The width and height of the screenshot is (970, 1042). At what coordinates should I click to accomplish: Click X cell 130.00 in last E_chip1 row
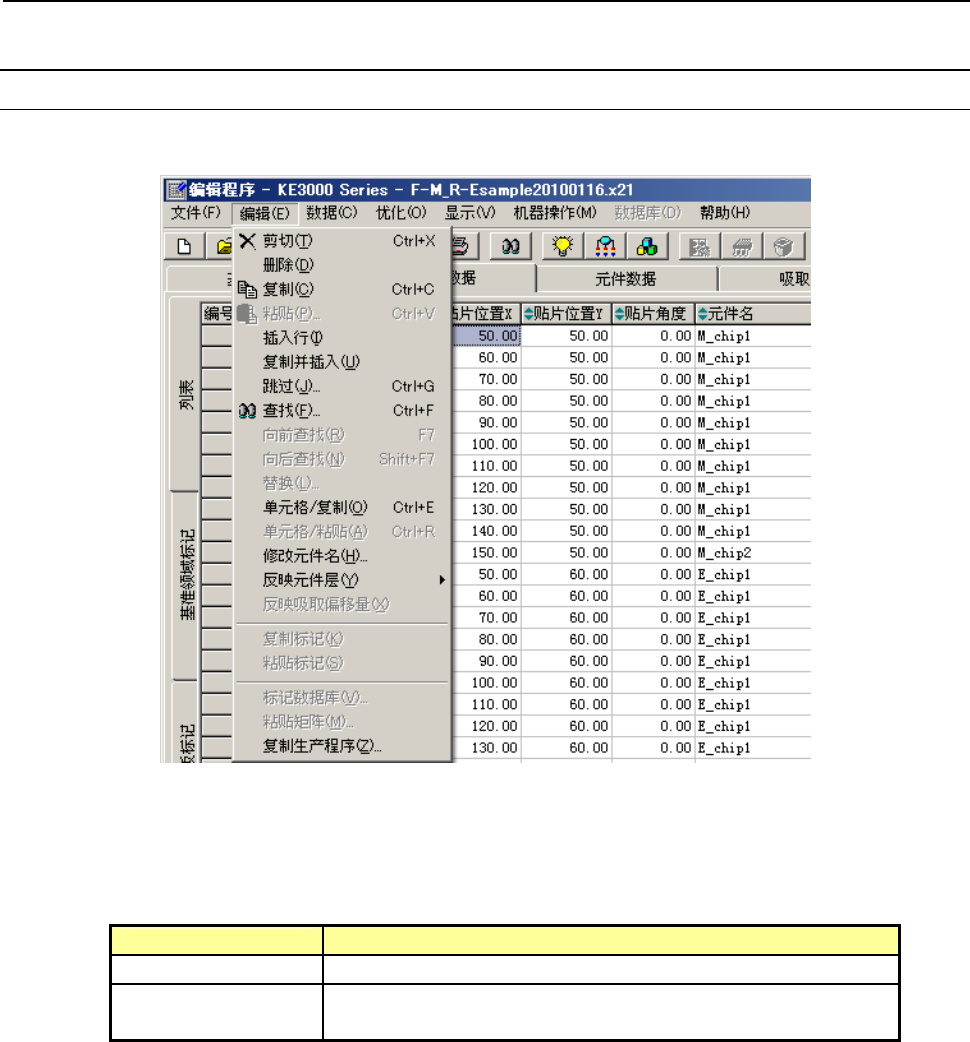[x=486, y=748]
